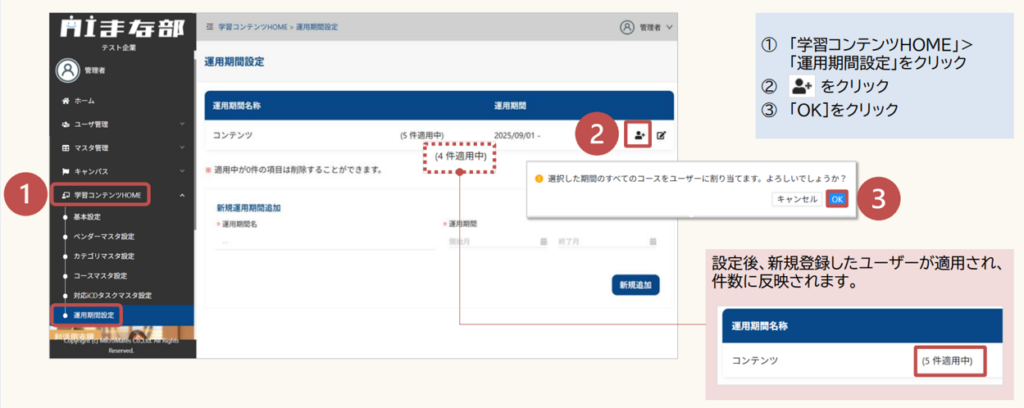Click the 運用期間名 text input field

(x=320, y=242)
